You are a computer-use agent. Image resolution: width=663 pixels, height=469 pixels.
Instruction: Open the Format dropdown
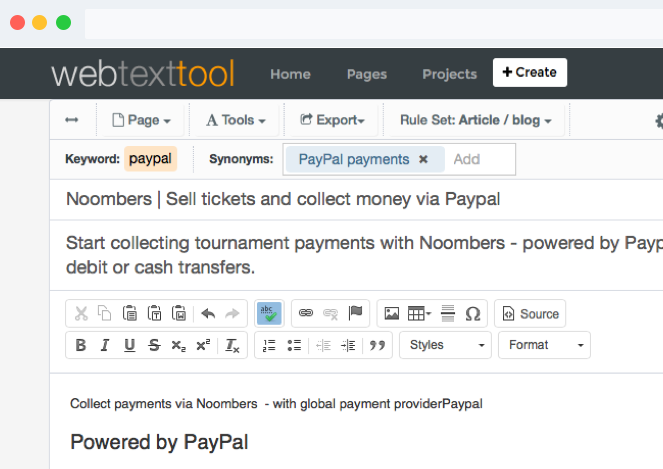[x=544, y=345]
